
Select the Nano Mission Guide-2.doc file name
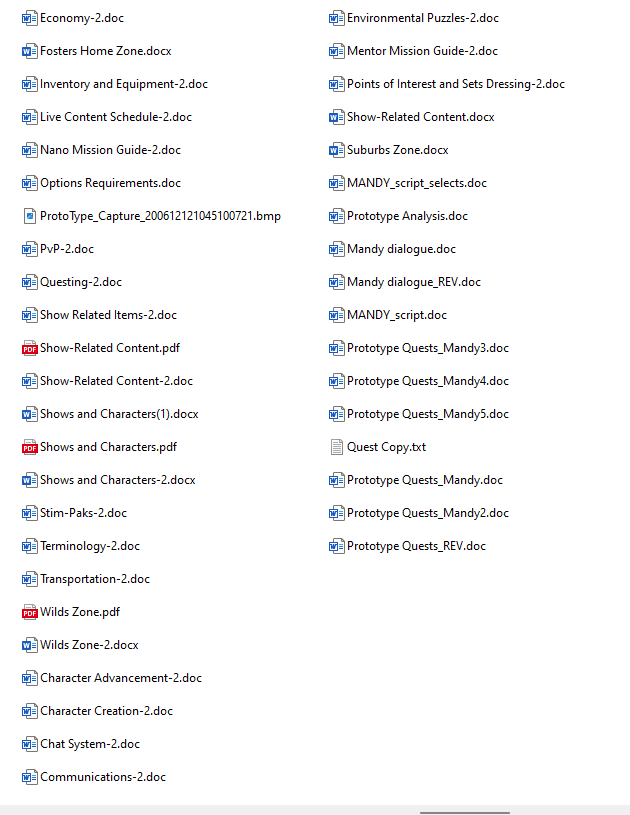pyautogui.click(x=111, y=150)
